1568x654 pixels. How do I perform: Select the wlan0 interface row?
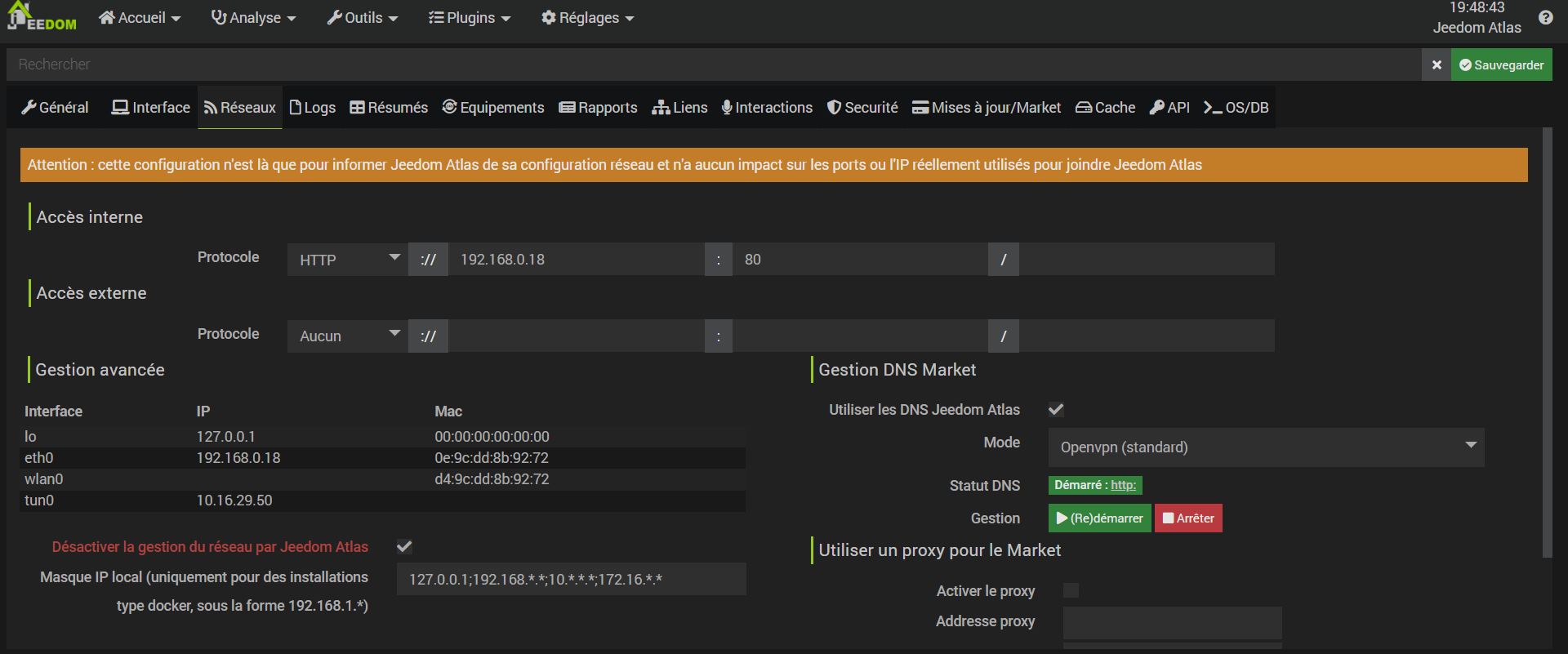coord(383,479)
